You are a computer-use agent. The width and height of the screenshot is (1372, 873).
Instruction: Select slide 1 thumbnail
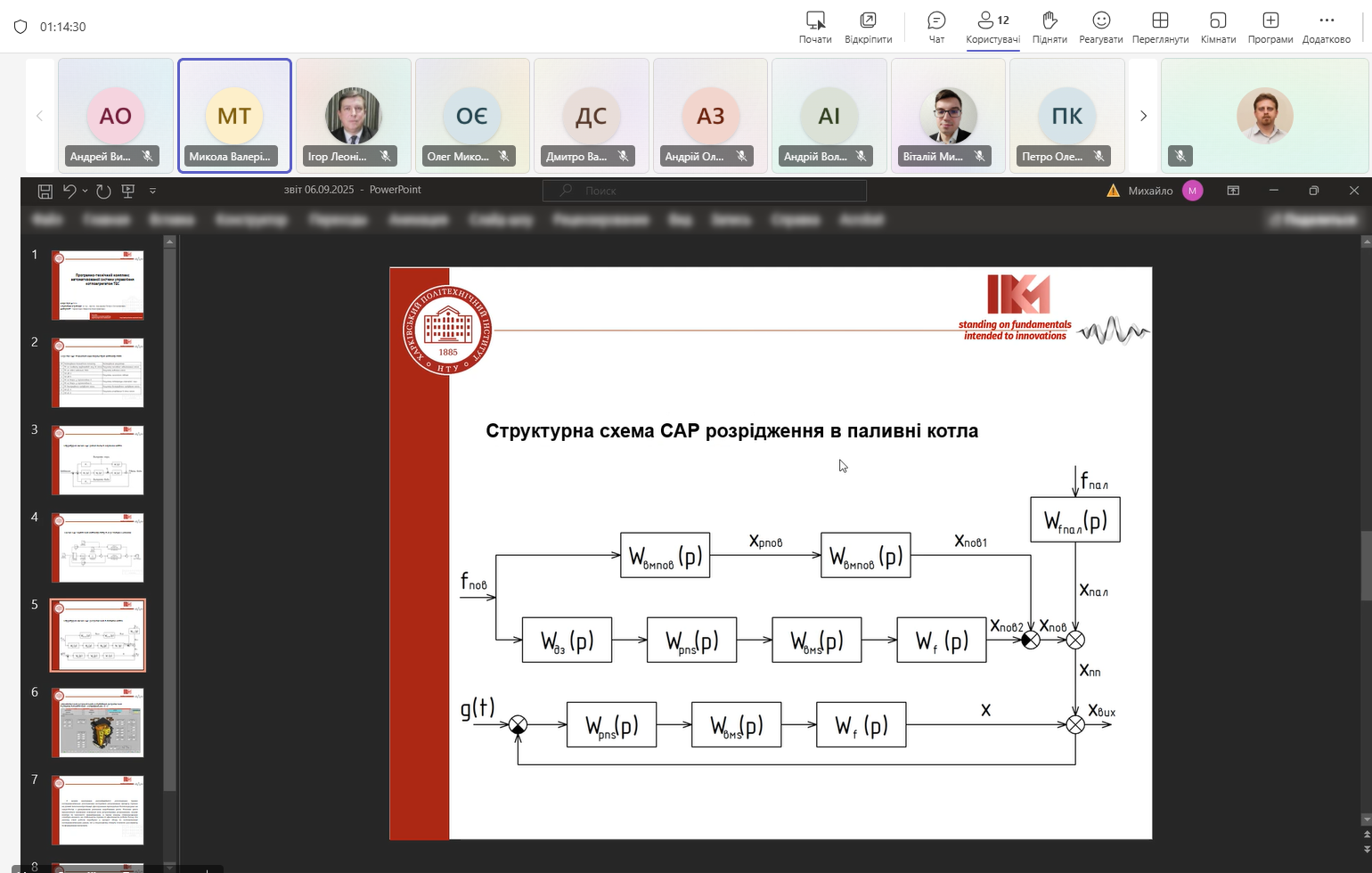coord(98,285)
